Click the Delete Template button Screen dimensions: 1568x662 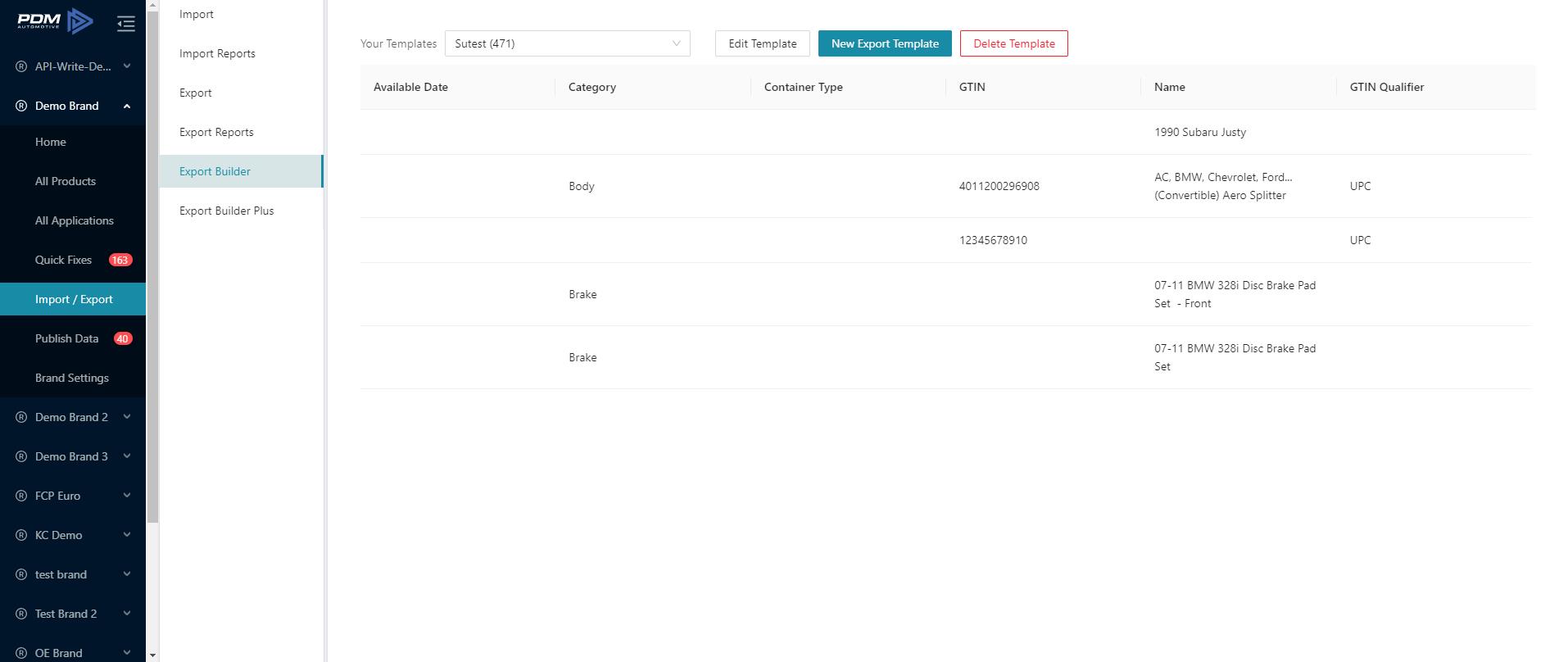1014,43
